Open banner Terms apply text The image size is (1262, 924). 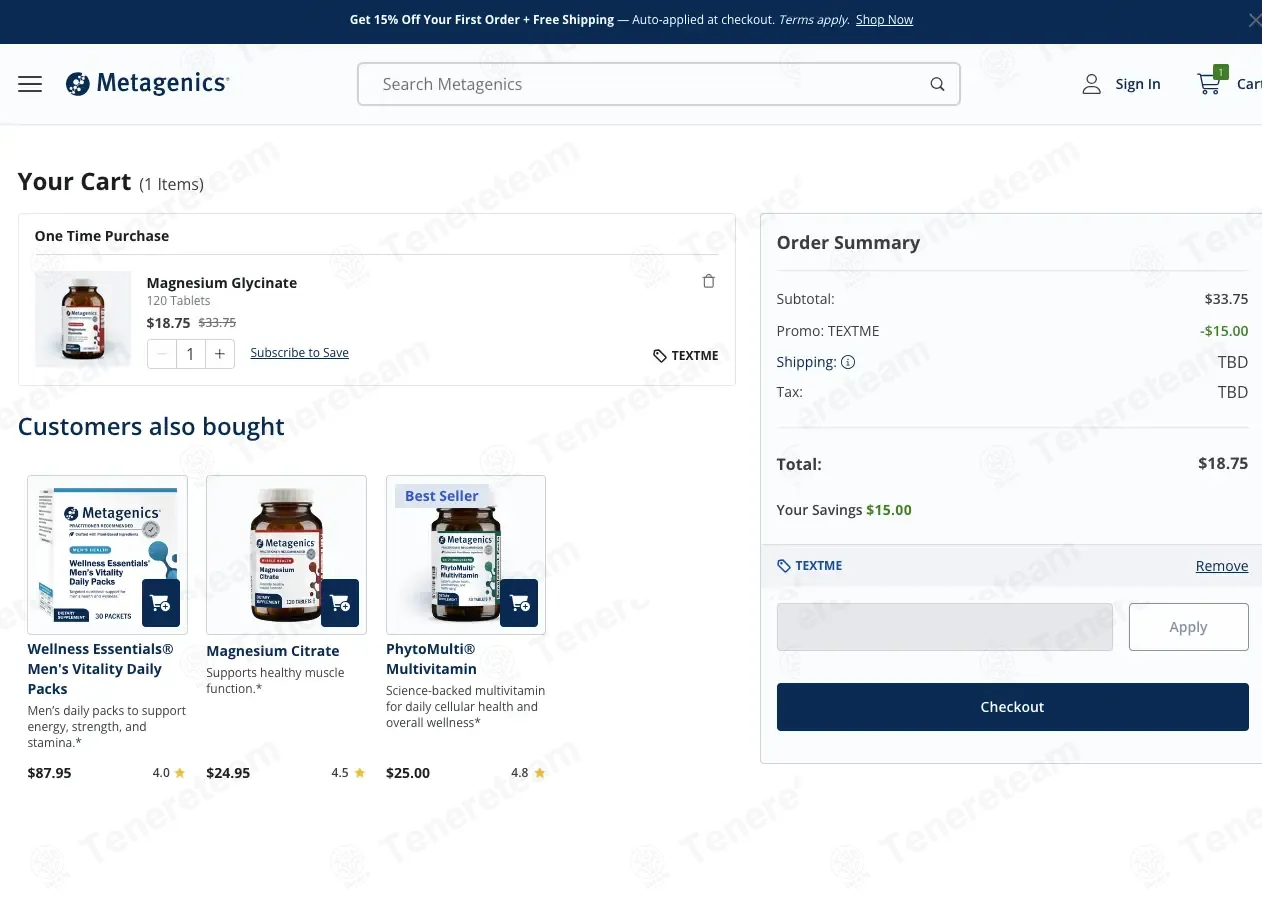pyautogui.click(x=814, y=20)
